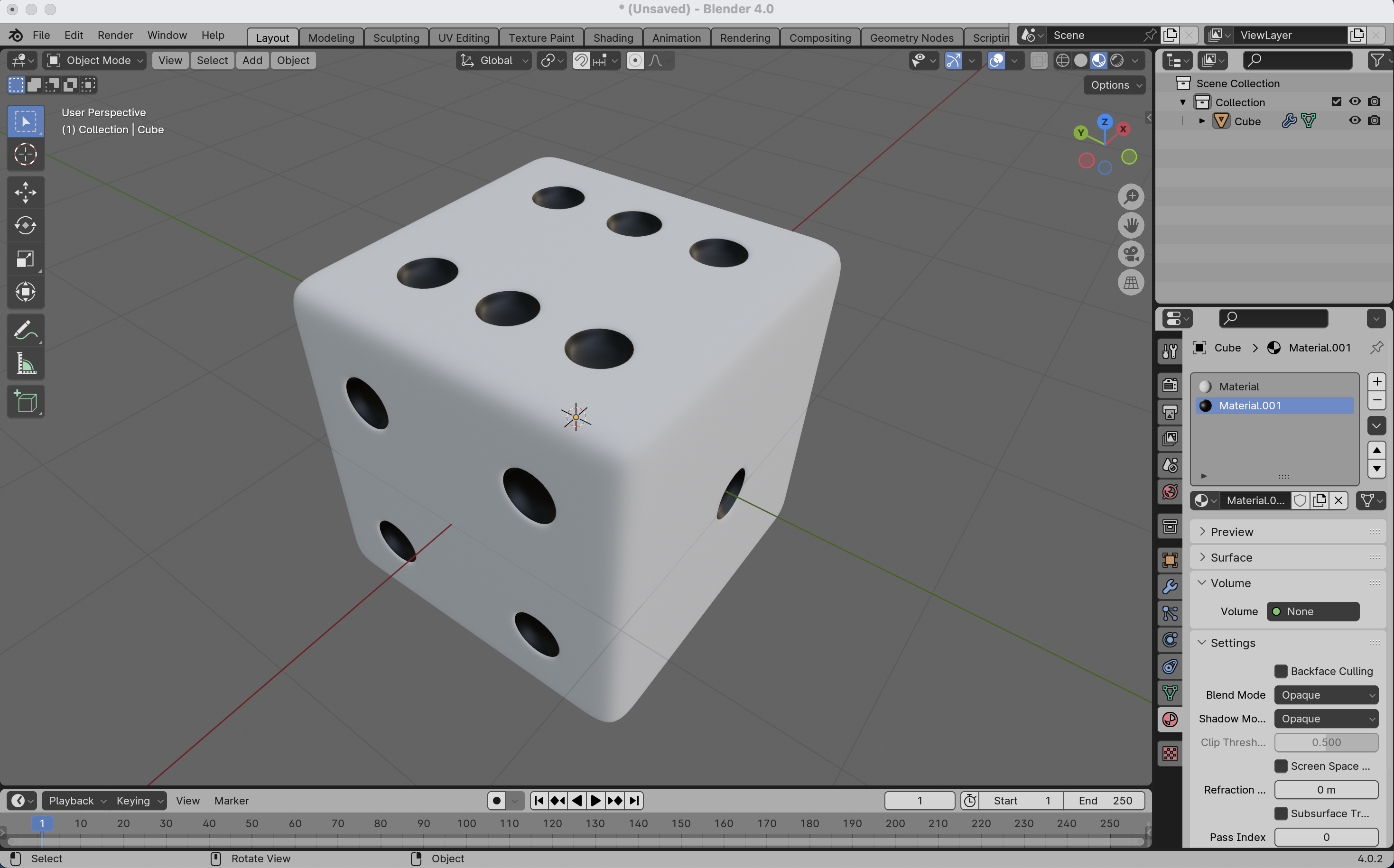Activate the Move tool
1394x868 pixels.
point(25,192)
